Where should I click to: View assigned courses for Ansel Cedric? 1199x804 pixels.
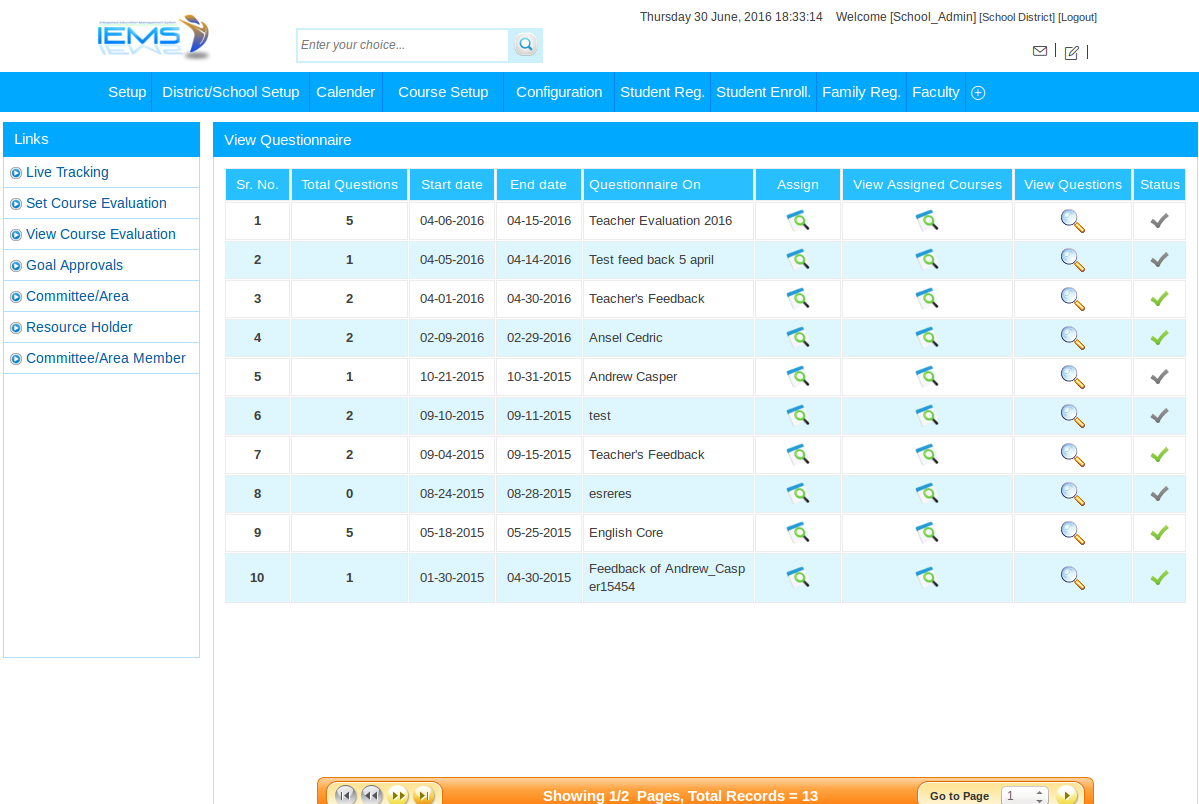coord(927,338)
